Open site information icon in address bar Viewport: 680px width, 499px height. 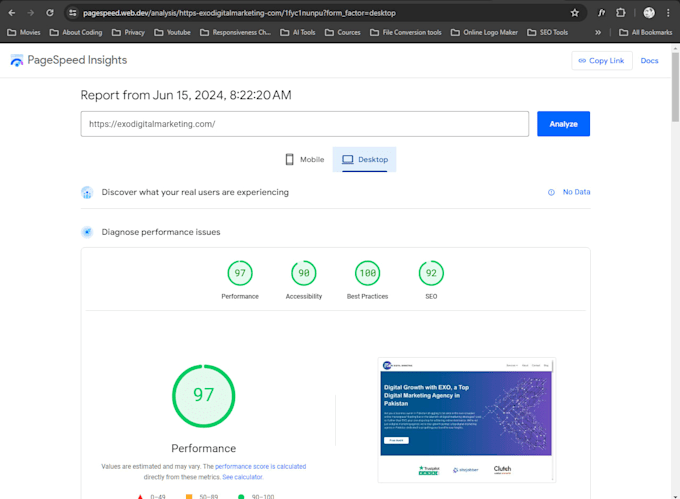tap(72, 13)
